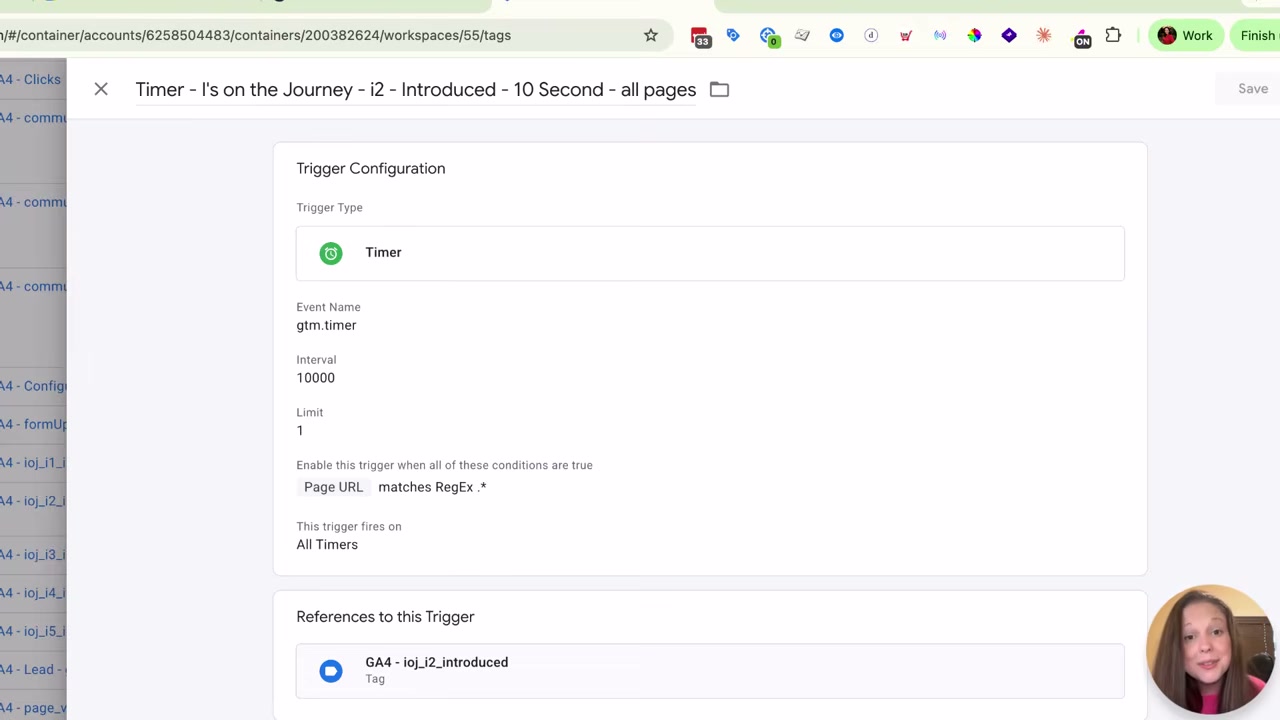The image size is (1280, 720).
Task: Click the Save button
Action: point(1253,89)
